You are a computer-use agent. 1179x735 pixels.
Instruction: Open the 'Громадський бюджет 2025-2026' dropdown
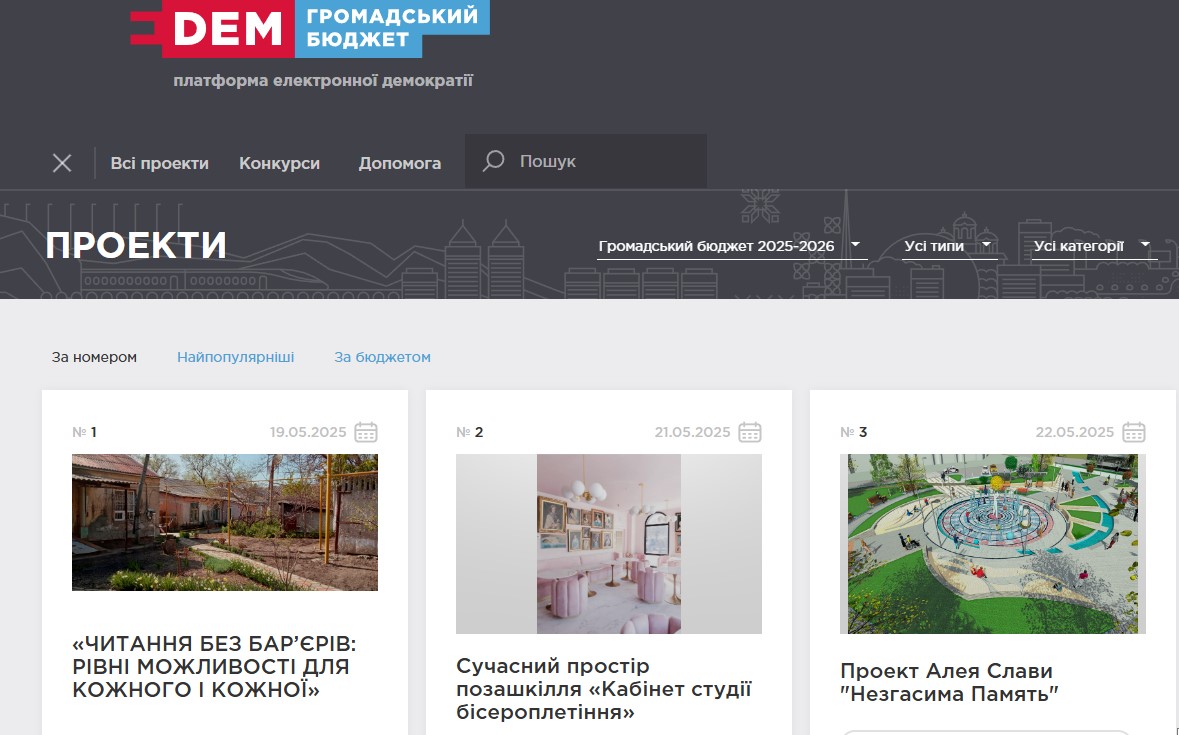[730, 246]
